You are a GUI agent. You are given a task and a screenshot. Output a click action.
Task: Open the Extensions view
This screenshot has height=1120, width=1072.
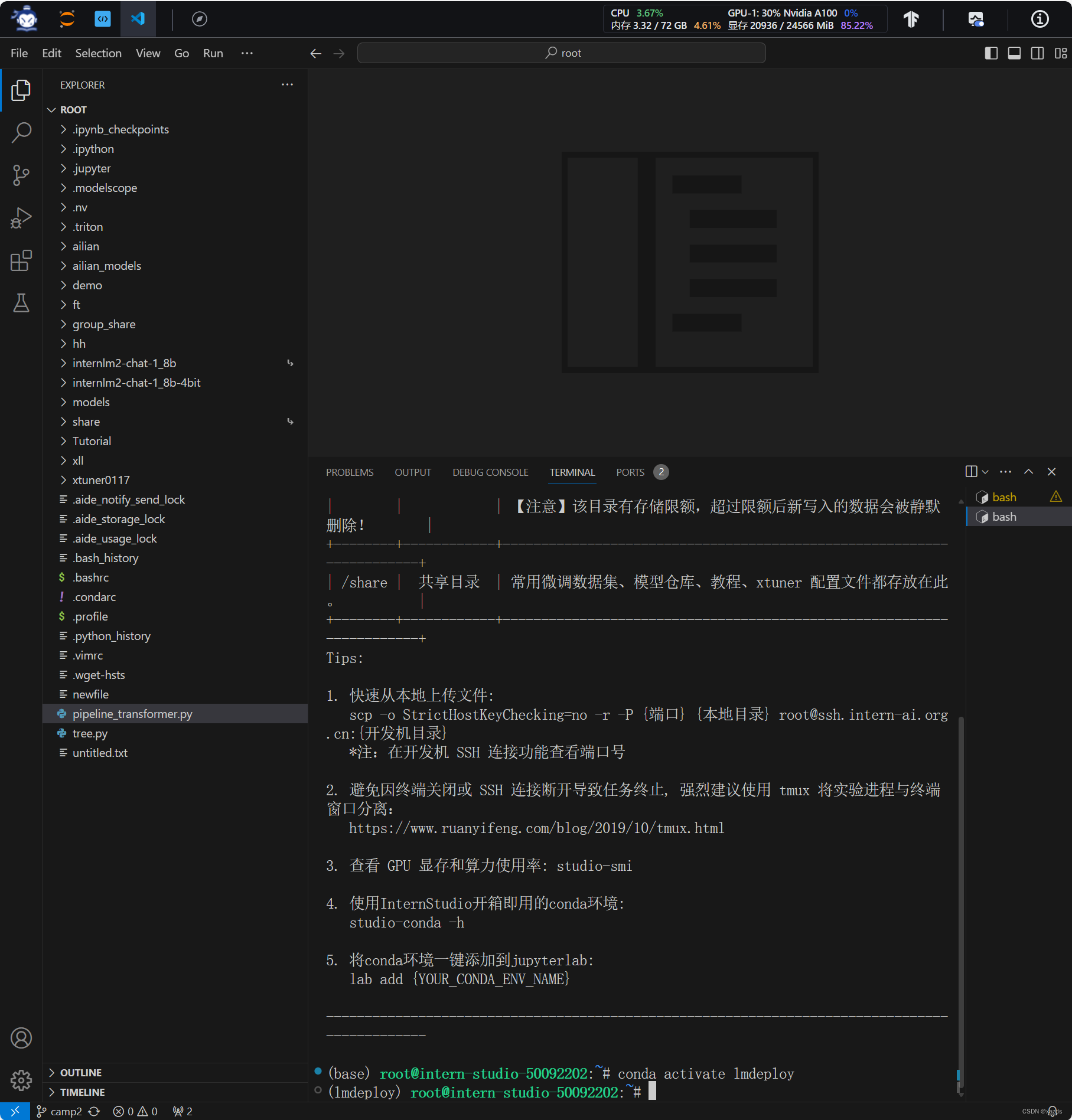(21, 260)
